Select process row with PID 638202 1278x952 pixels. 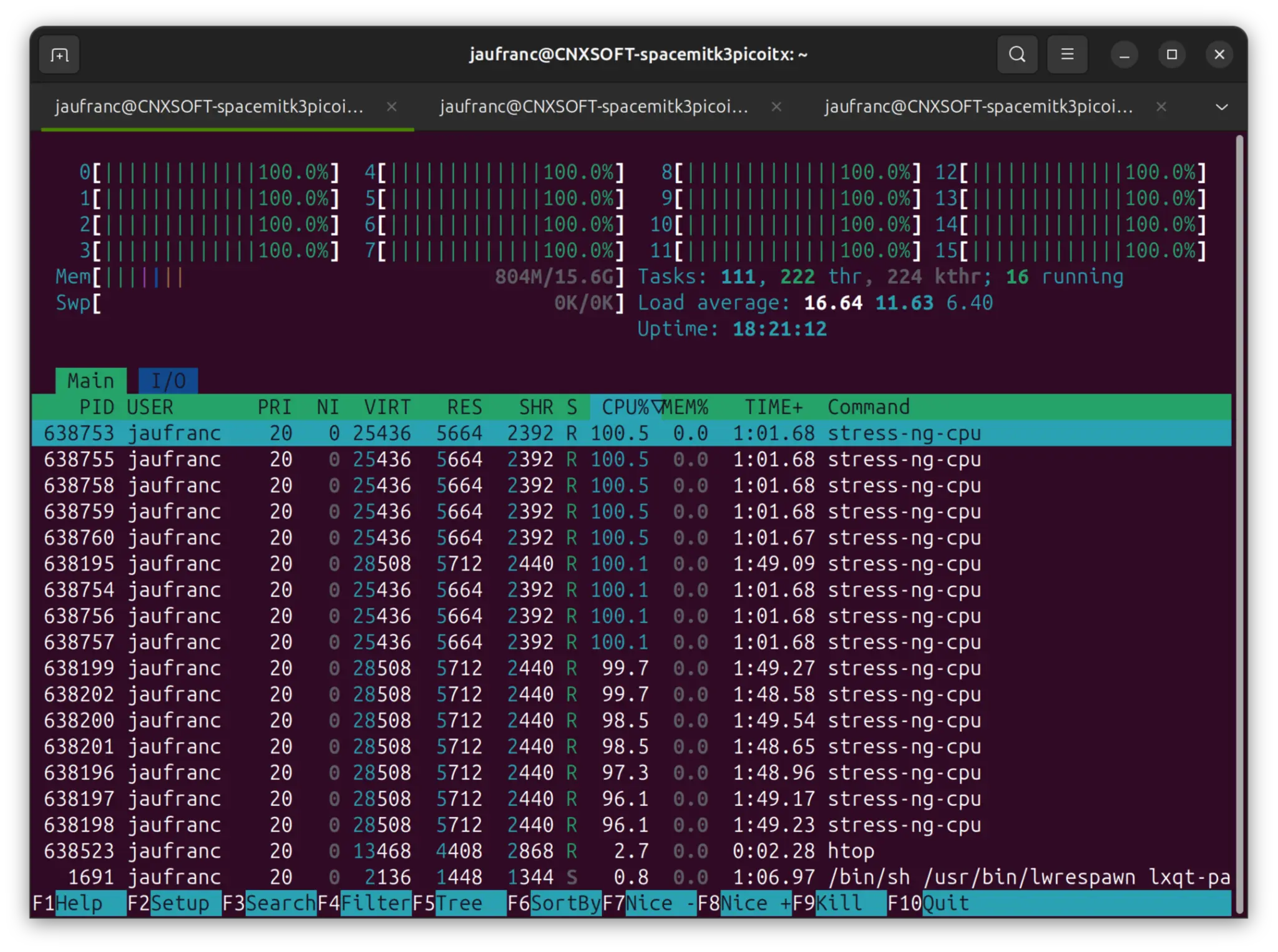click(632, 694)
